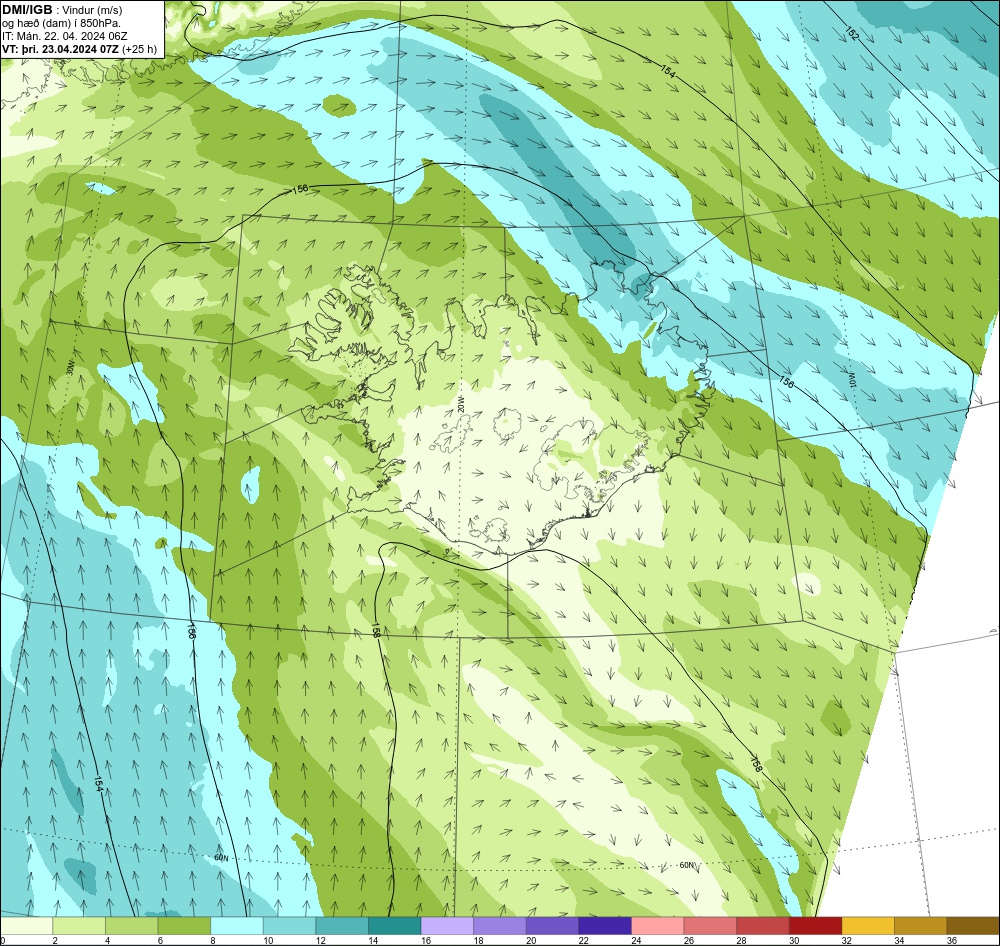Click the 8–10 m/s pale cyan swatch
The height and width of the screenshot is (946, 1000).
237,926
